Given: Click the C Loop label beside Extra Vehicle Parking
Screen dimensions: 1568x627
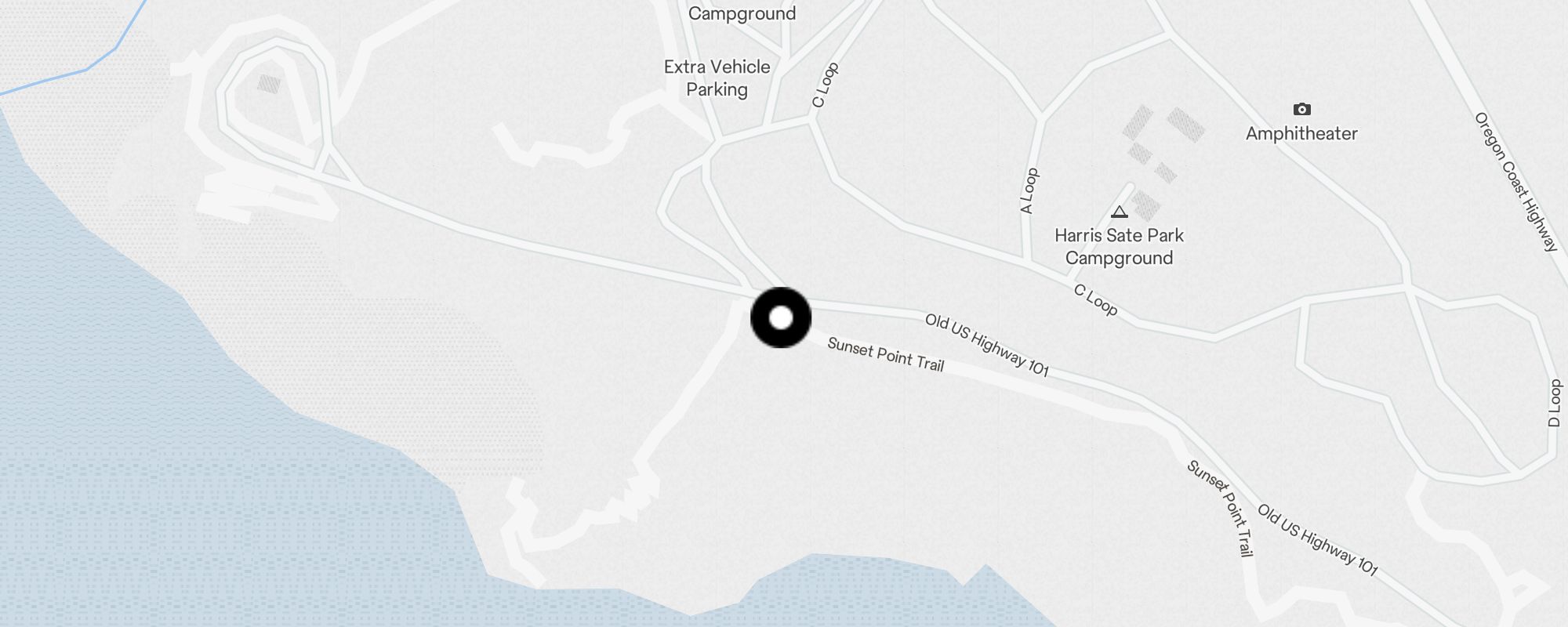Looking at the screenshot, I should [x=825, y=85].
